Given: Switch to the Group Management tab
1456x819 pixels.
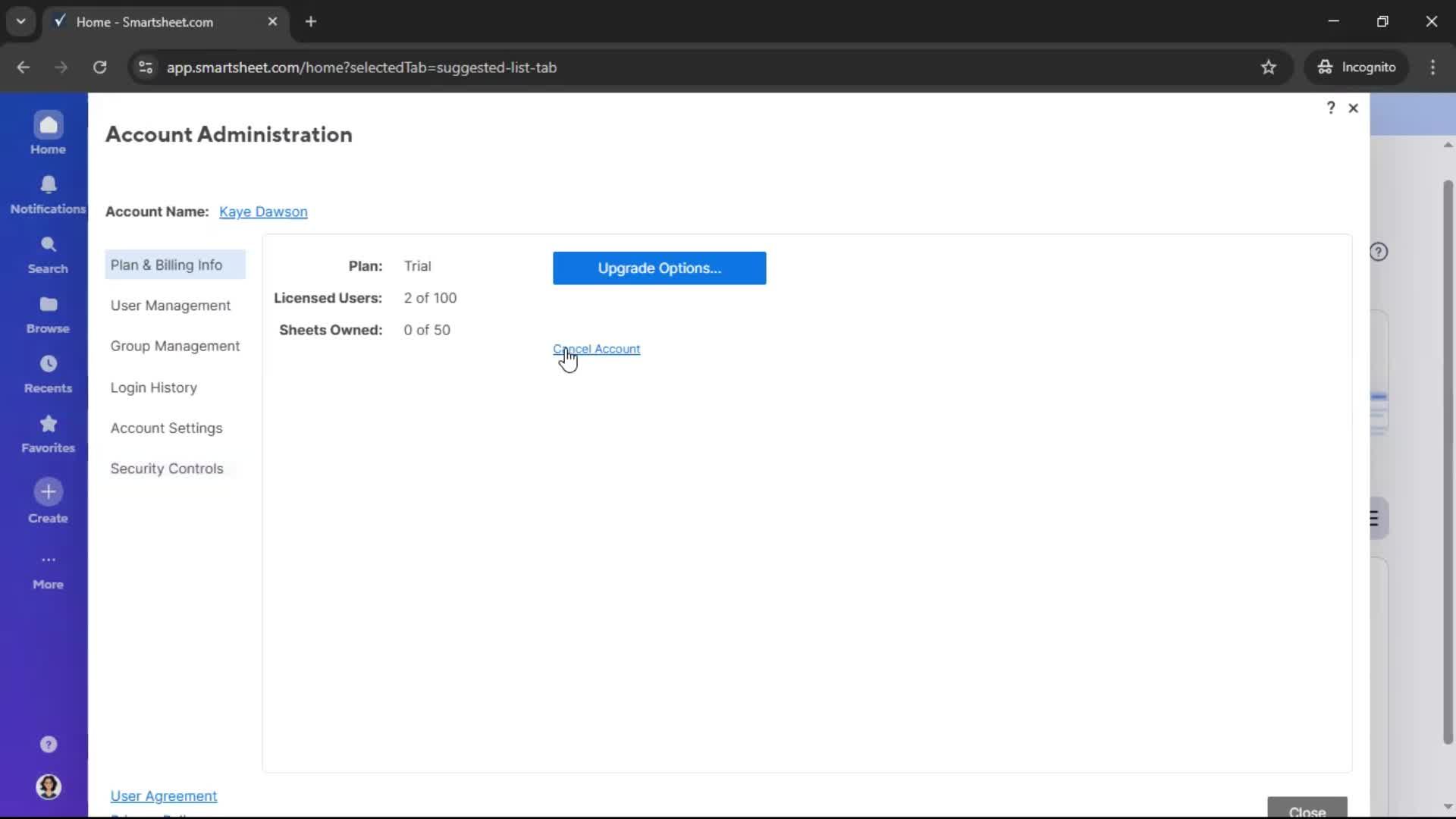Looking at the screenshot, I should (175, 347).
